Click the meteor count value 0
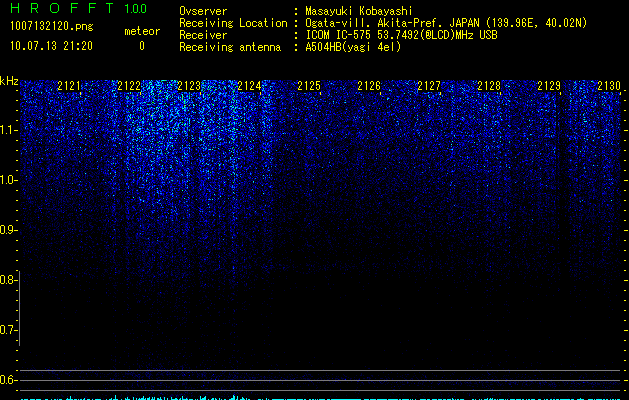Viewport: 629px width, 400px height. (x=142, y=46)
